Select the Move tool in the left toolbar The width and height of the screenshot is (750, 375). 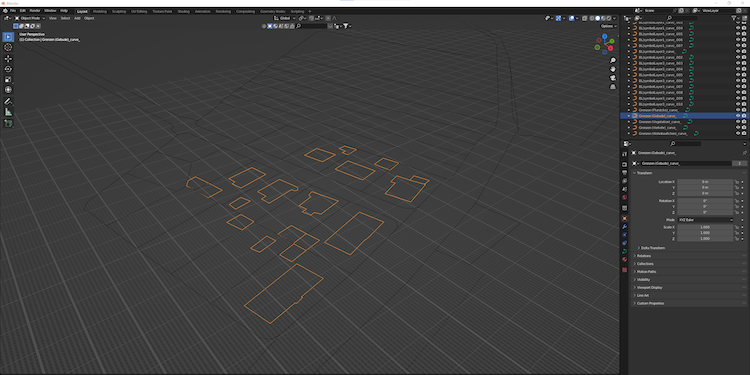pos(8,59)
